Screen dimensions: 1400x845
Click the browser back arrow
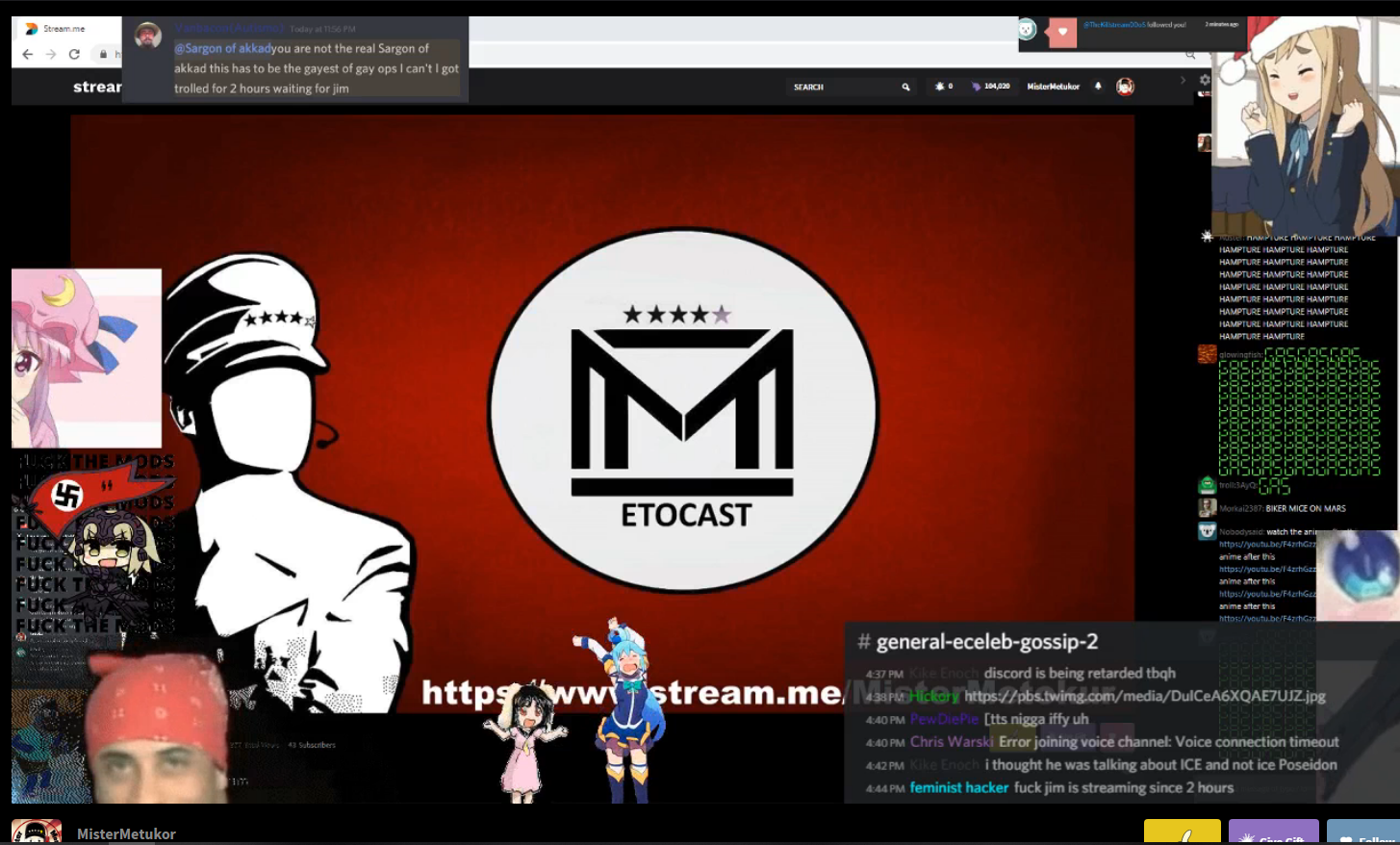pos(28,55)
